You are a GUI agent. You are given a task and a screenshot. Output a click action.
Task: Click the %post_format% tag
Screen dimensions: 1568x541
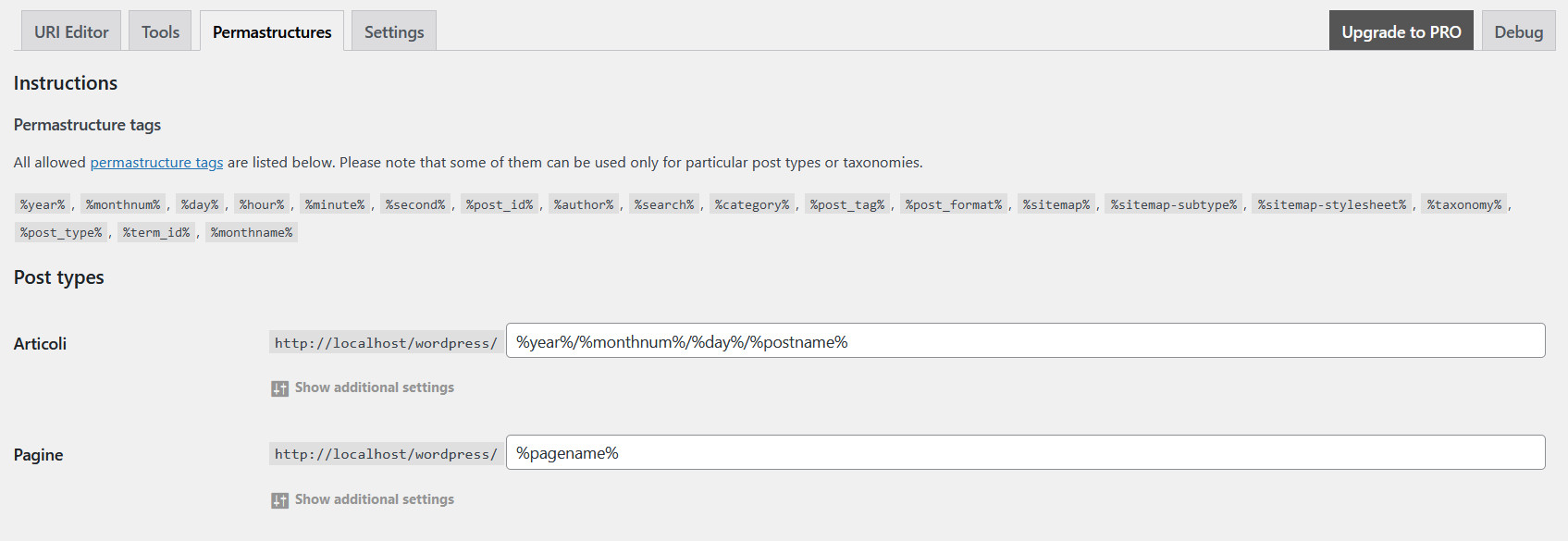(954, 204)
